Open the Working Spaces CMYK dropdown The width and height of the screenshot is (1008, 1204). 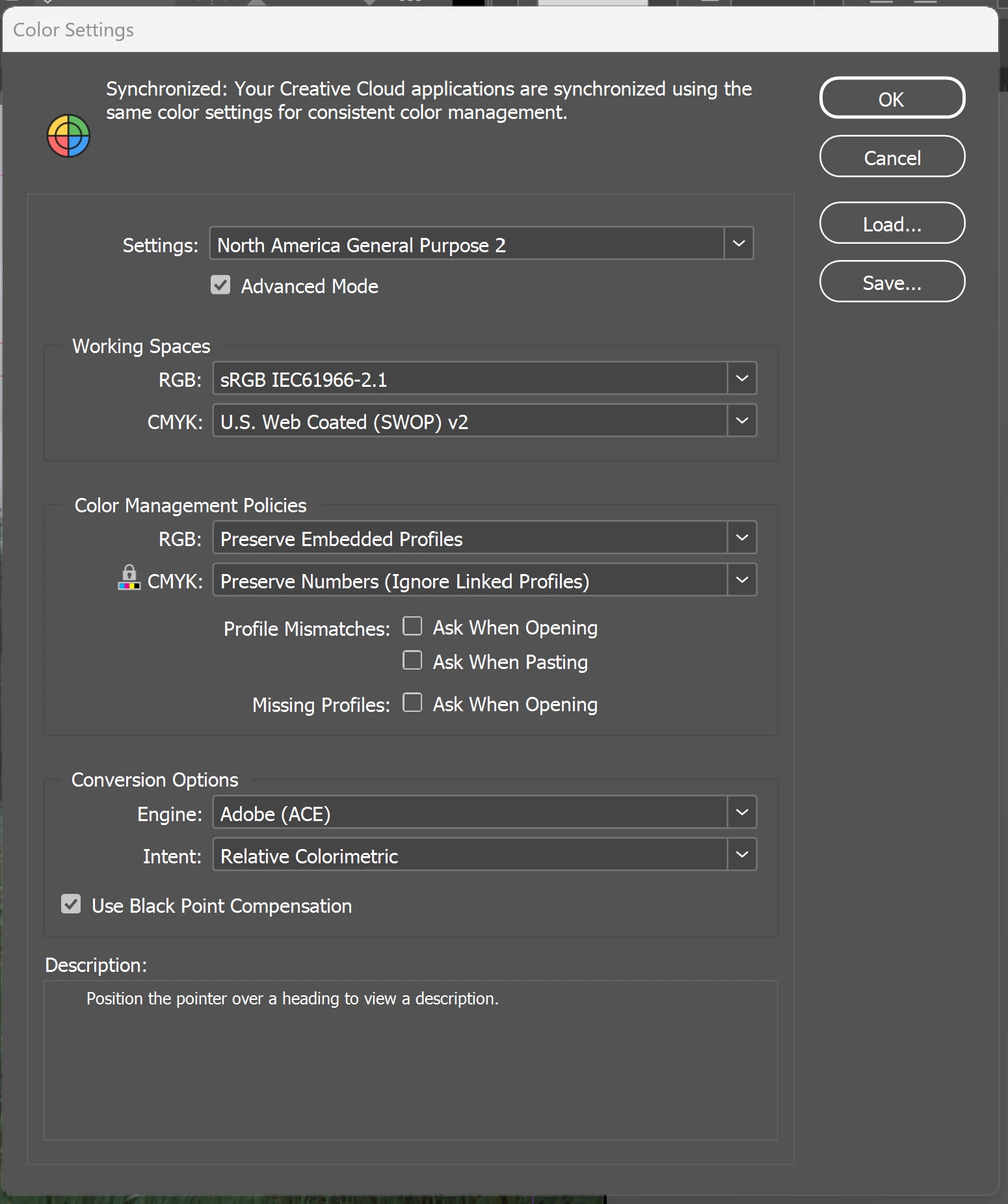(484, 421)
